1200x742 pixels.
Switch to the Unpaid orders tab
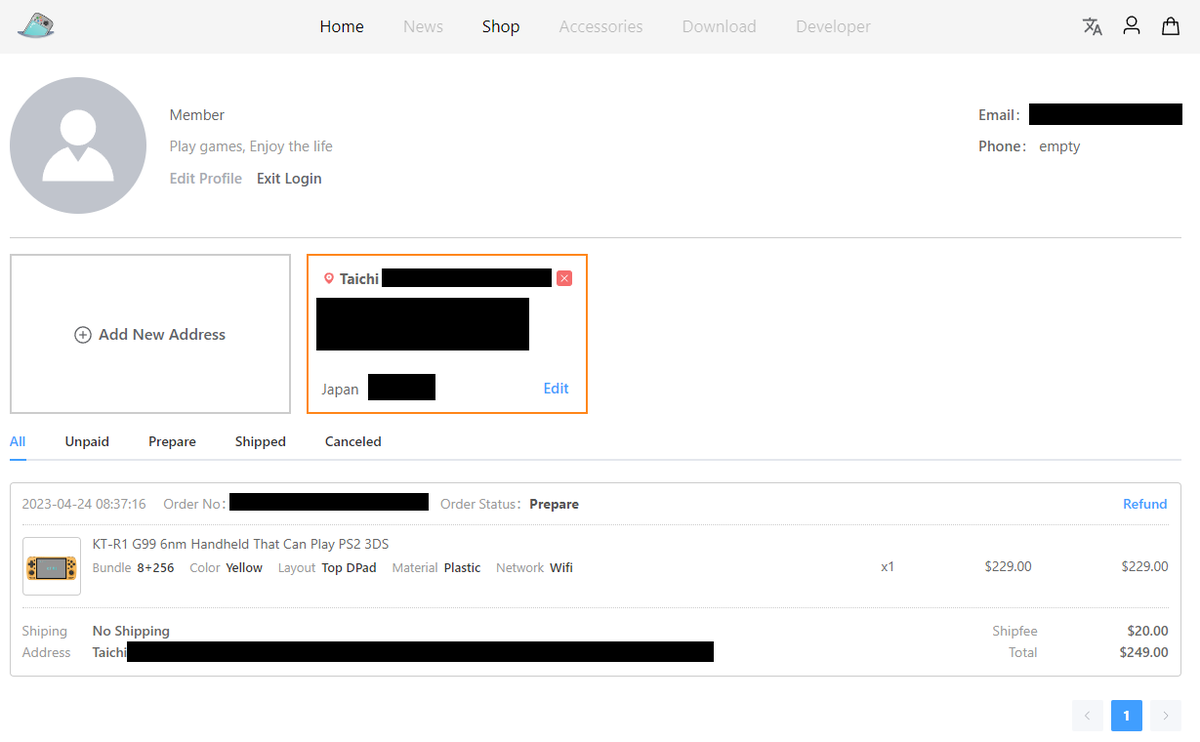click(87, 442)
